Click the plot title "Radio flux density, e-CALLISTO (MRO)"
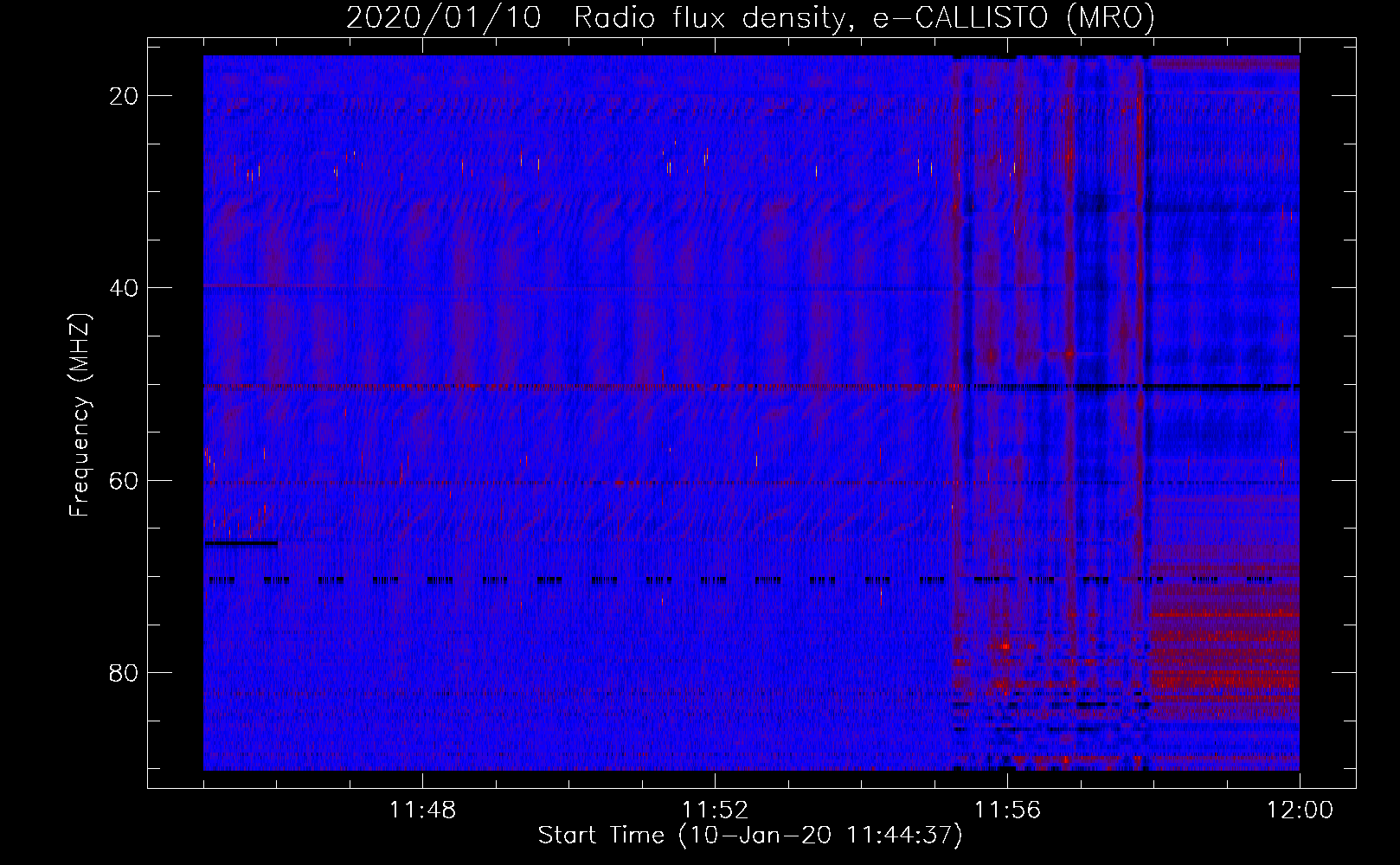This screenshot has height=865, width=1400. pyautogui.click(x=864, y=17)
